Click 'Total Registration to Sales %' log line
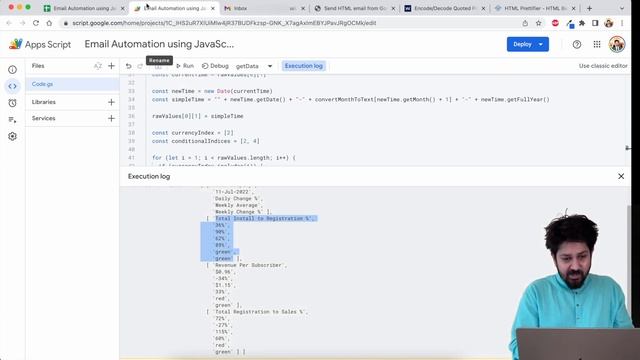 tap(261, 312)
